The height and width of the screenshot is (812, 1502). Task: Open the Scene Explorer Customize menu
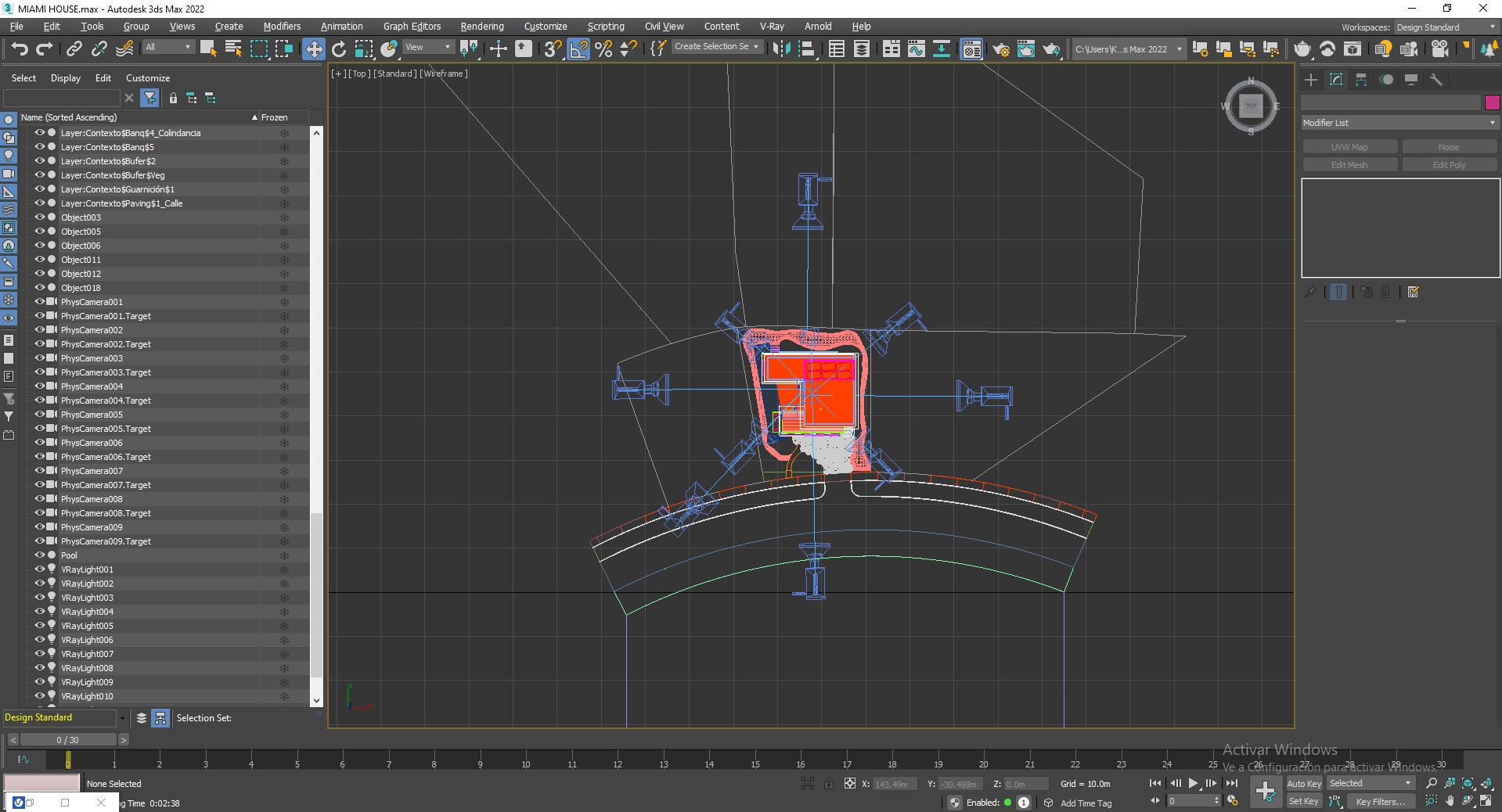click(x=148, y=78)
